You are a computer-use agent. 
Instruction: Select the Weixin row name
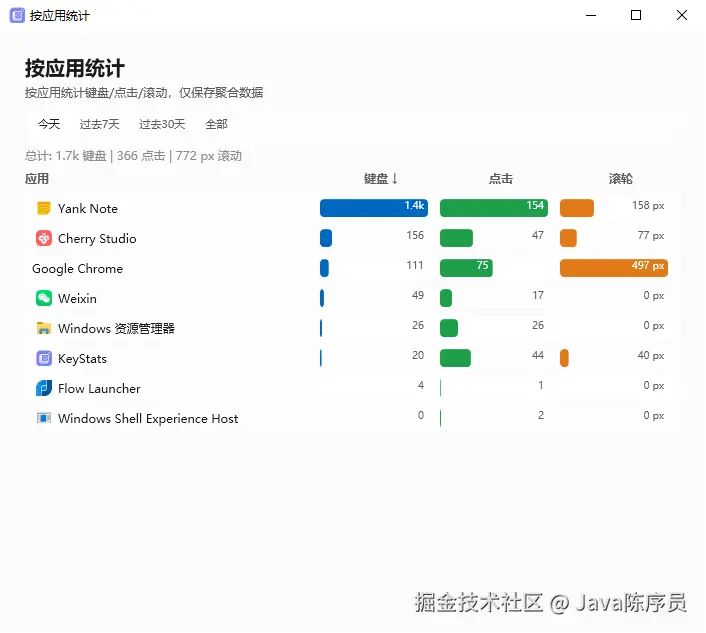click(x=77, y=298)
